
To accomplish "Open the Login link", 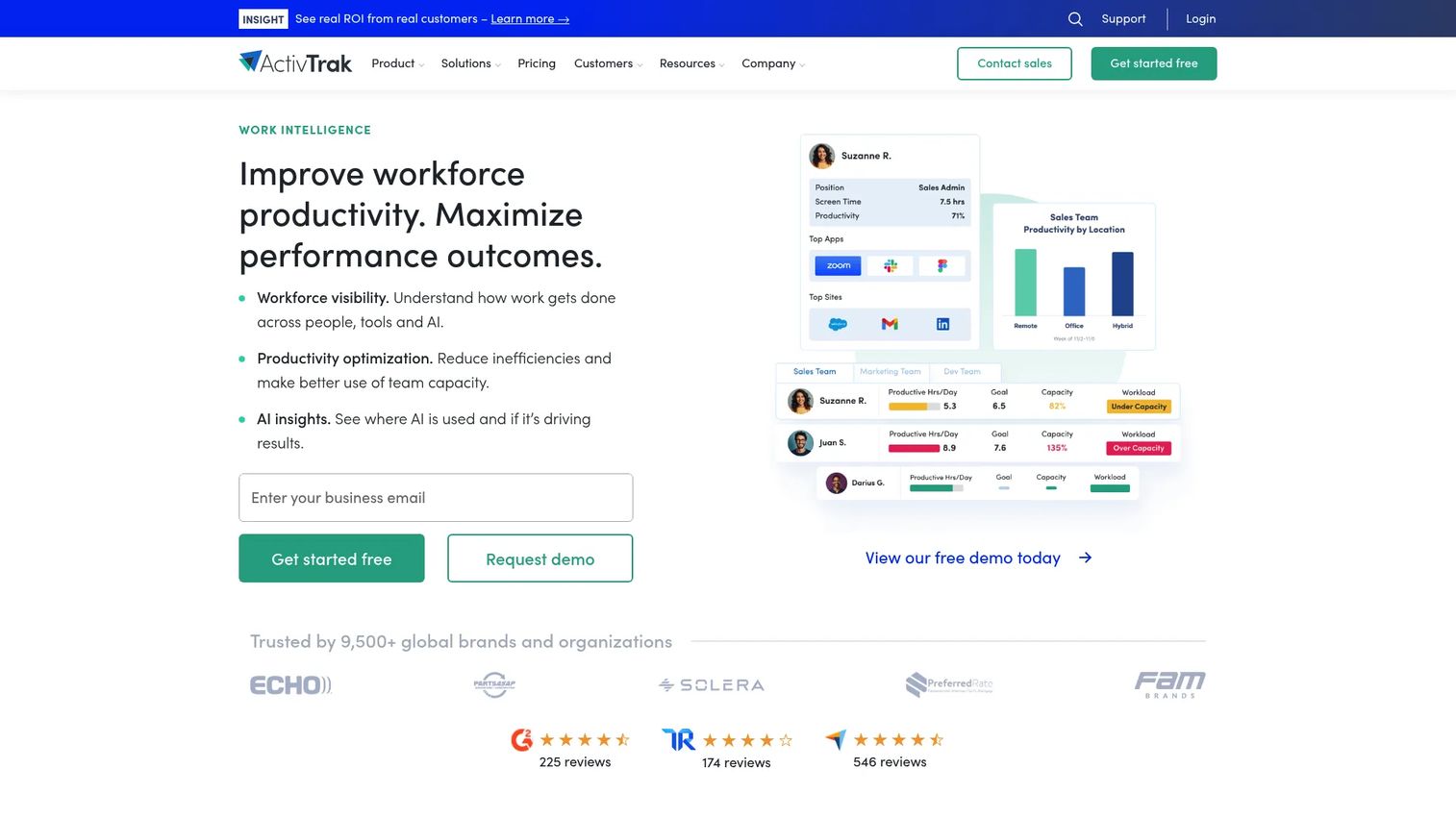I will [x=1200, y=19].
